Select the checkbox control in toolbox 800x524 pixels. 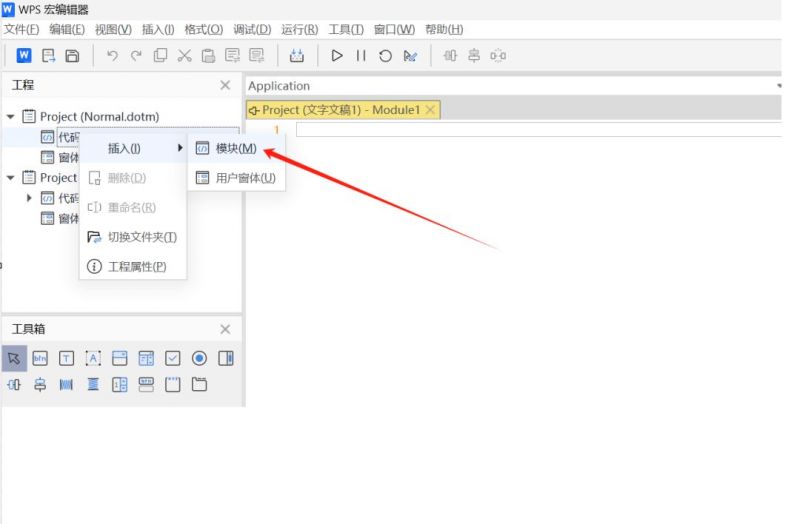(172, 358)
